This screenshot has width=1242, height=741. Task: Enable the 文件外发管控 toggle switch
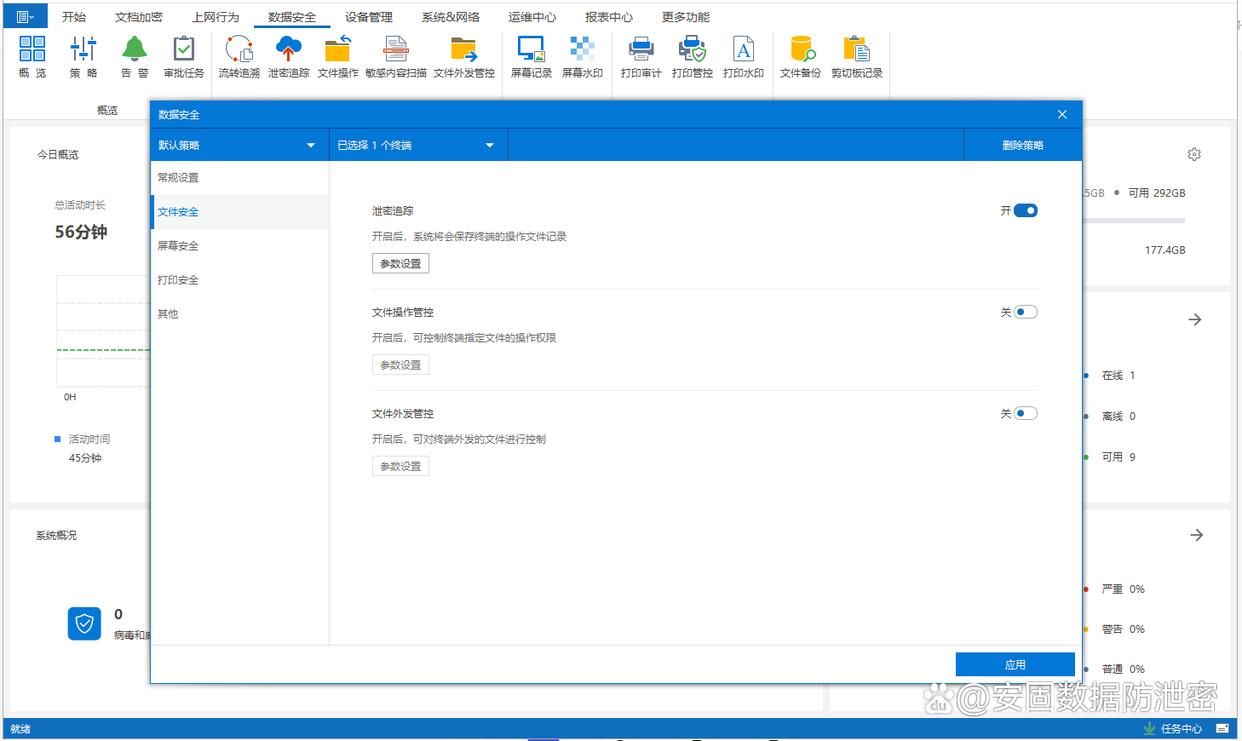click(x=1025, y=413)
